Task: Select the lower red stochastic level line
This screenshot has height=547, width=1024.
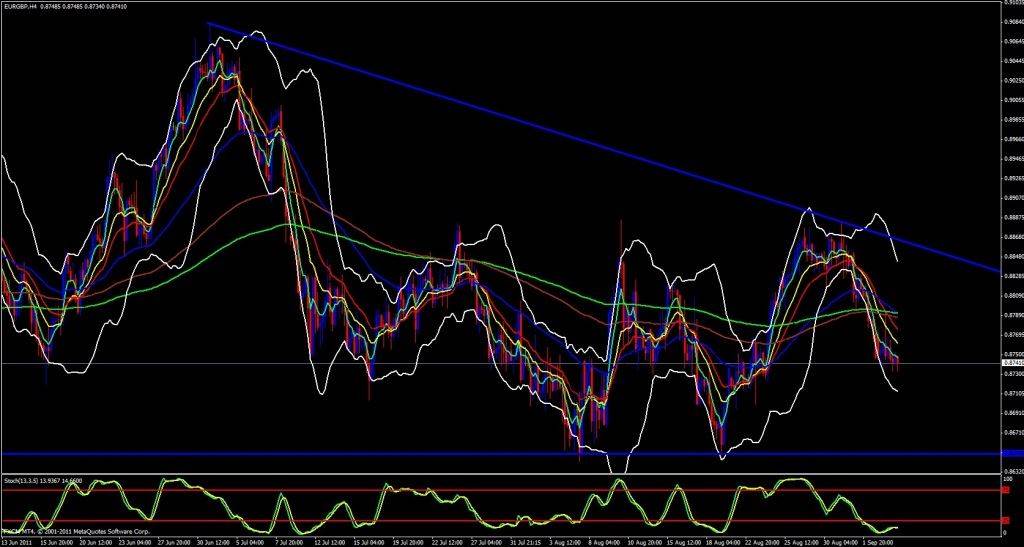Action: 300,521
